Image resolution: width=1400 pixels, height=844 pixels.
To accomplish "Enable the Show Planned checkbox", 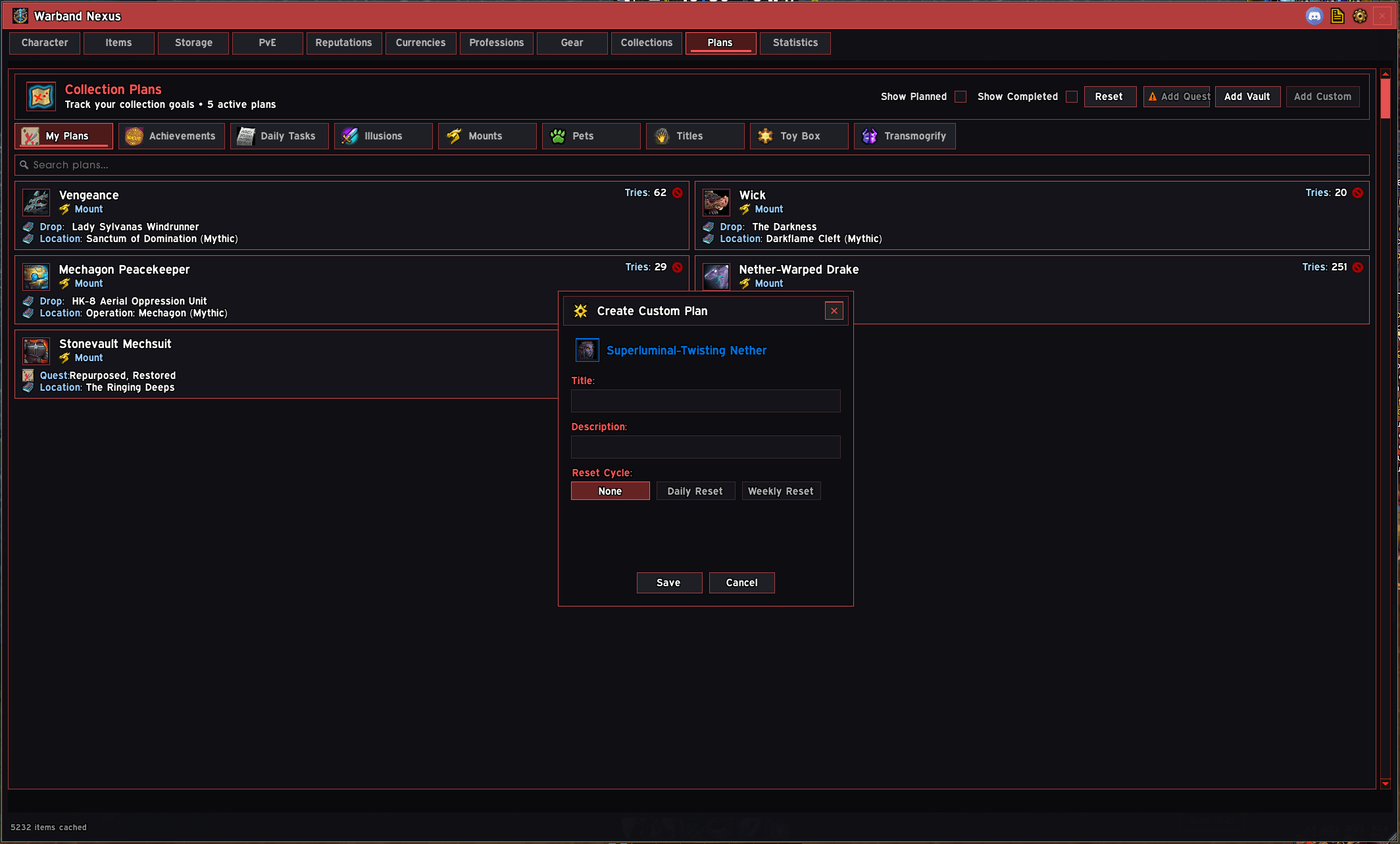I will [x=961, y=97].
